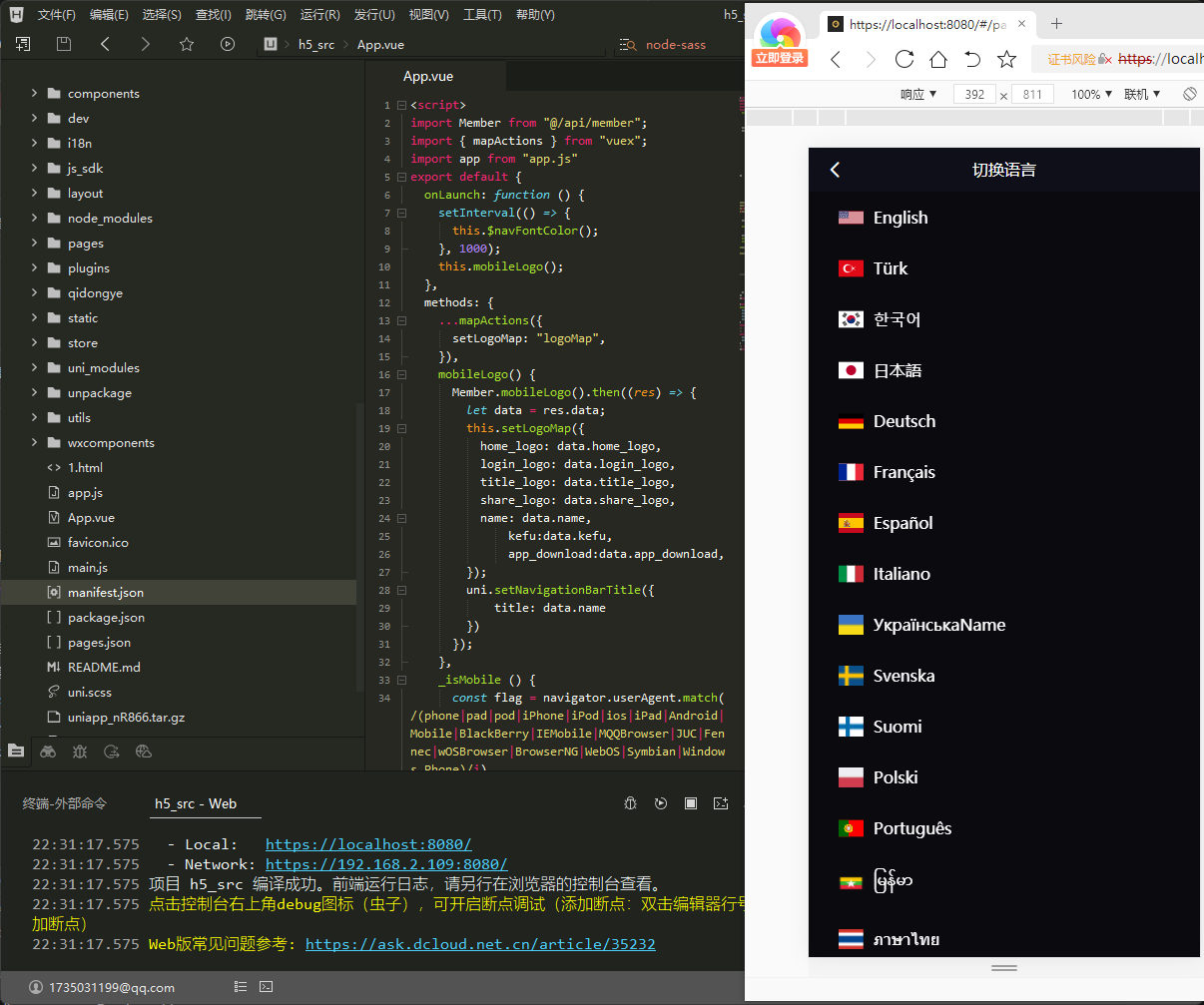This screenshot has width=1204, height=1005.
Task: Click the browser home icon
Action: point(938,59)
